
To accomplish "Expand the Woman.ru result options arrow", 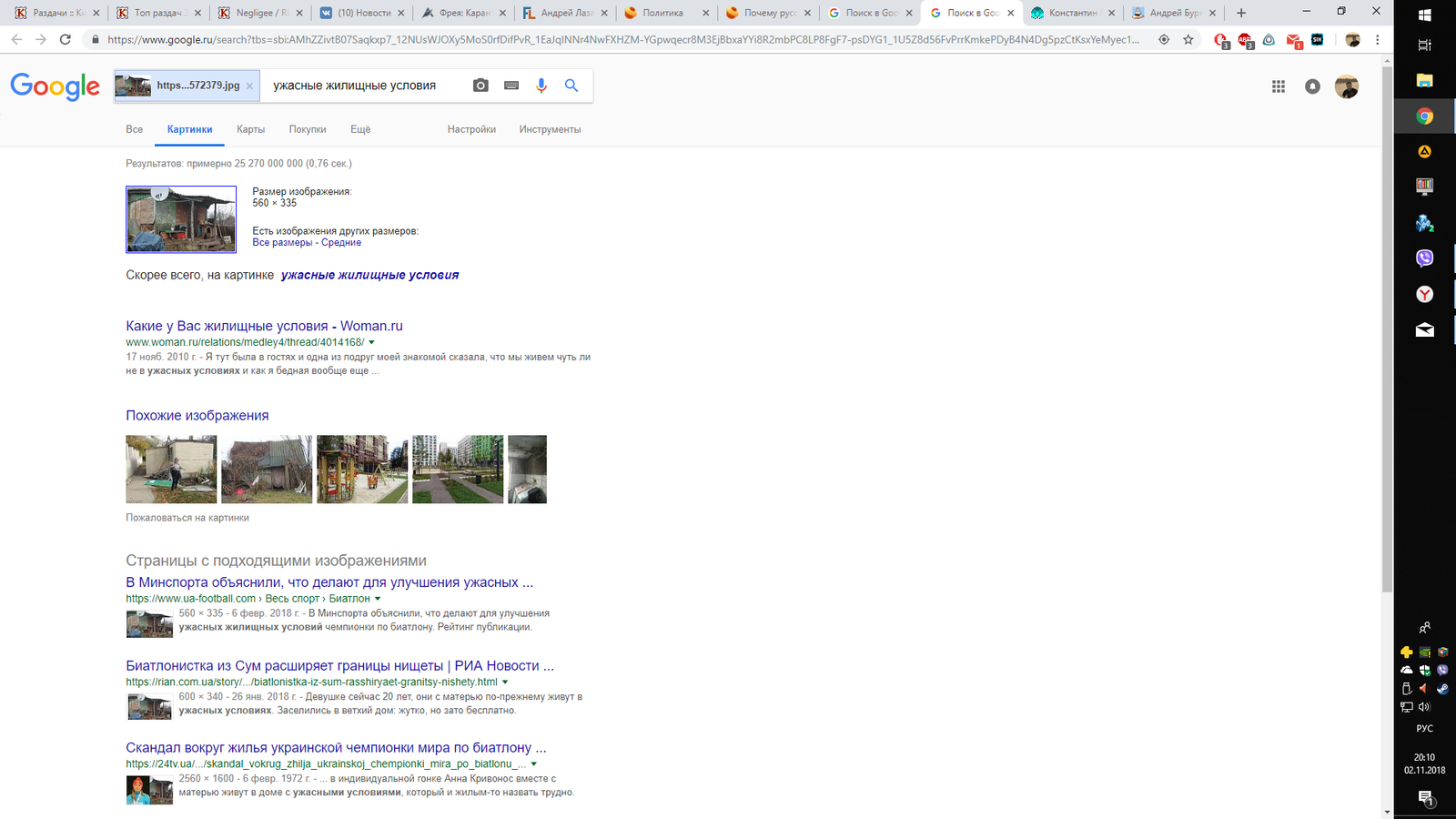I will click(x=371, y=343).
